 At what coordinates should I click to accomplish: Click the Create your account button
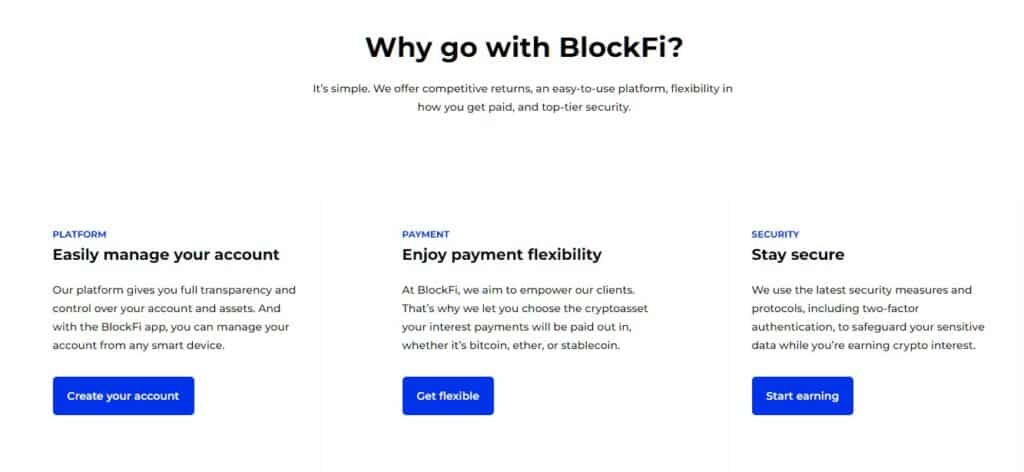coord(123,396)
